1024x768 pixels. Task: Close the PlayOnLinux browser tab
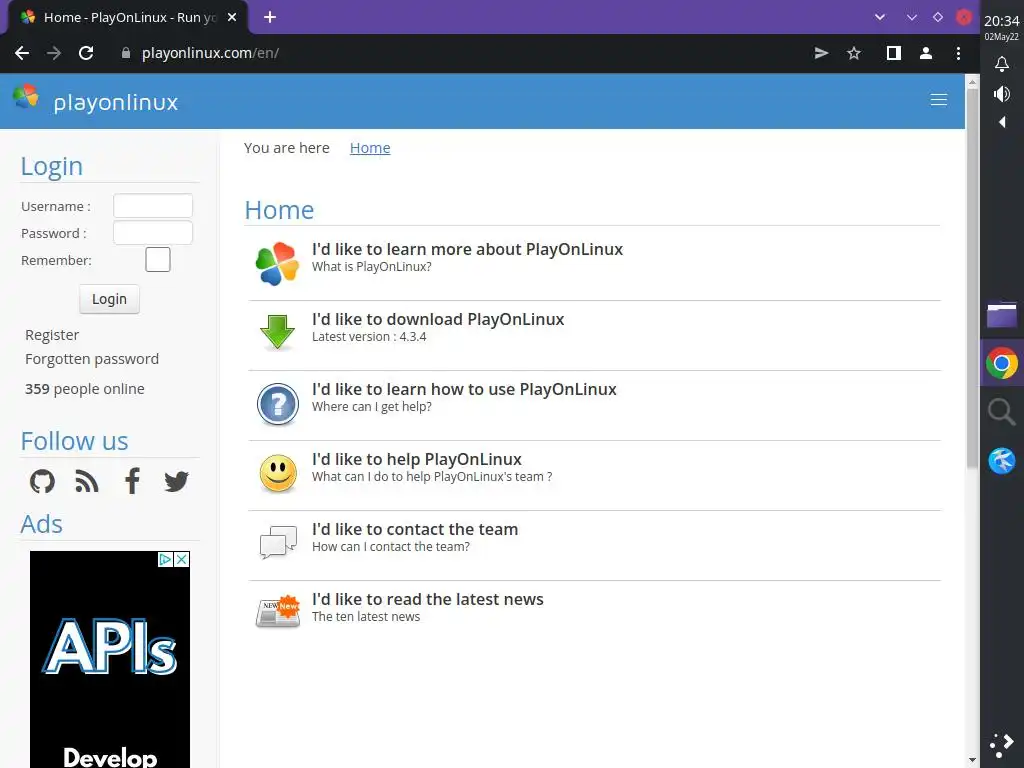tap(232, 18)
